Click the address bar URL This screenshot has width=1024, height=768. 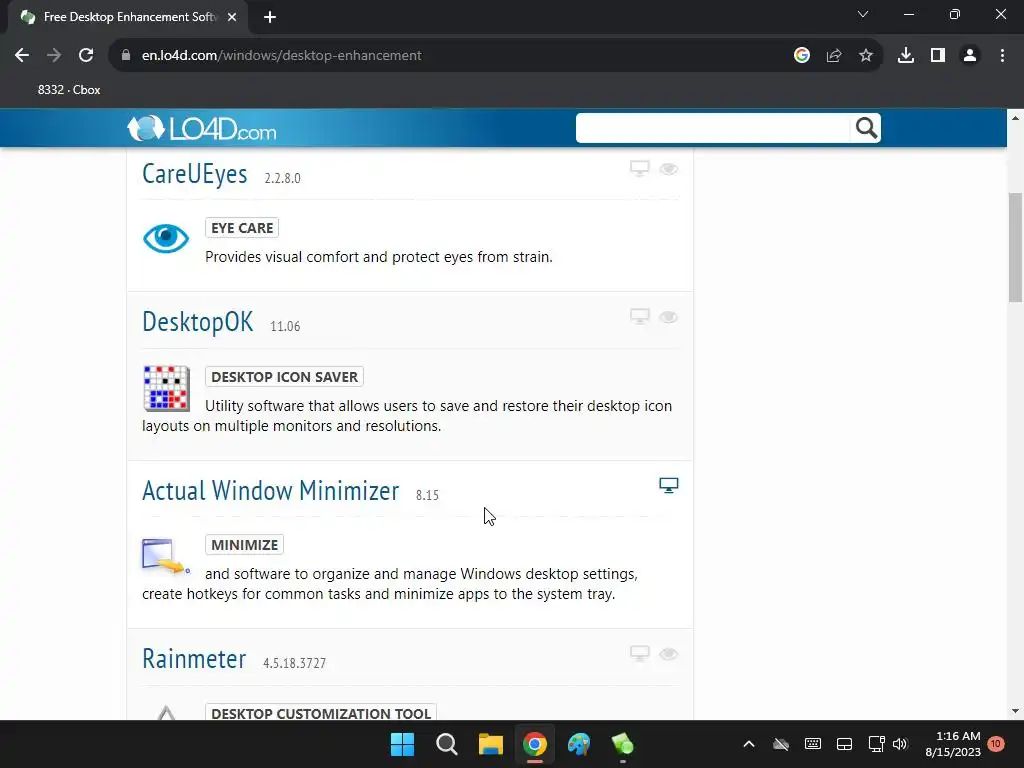tap(281, 56)
